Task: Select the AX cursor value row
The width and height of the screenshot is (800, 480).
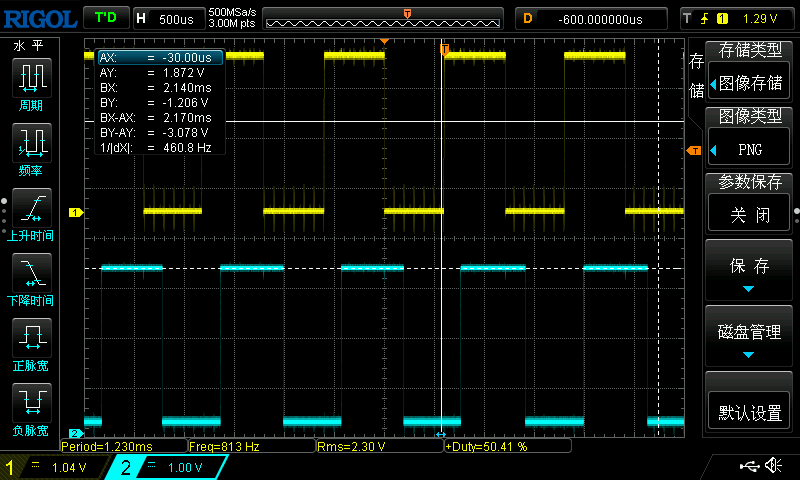Action: (x=160, y=58)
